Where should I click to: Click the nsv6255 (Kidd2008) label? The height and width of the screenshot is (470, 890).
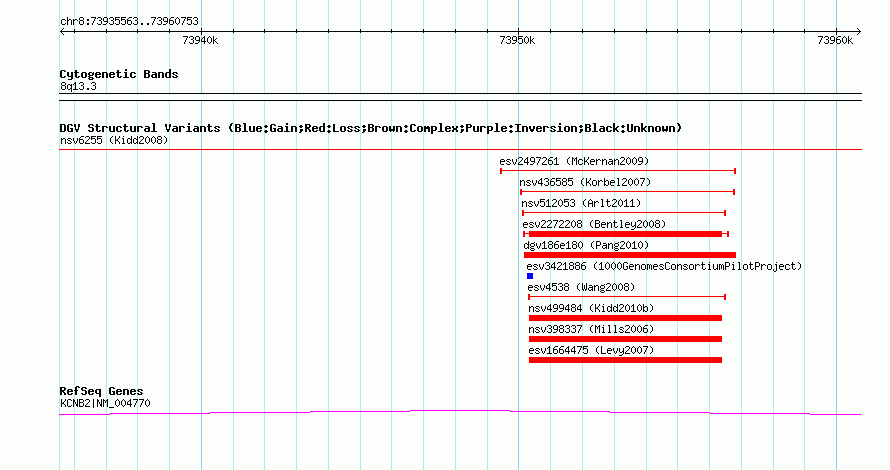tap(114, 140)
